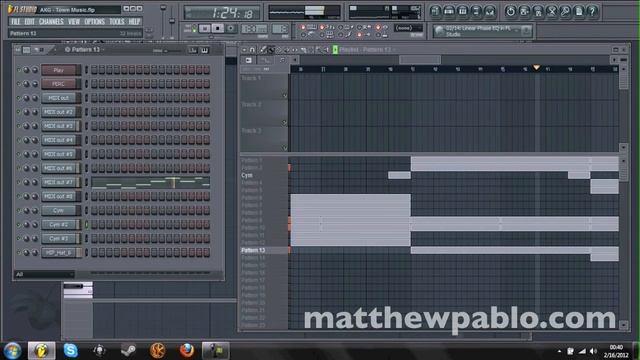Screen dimensions: 640x360
Task: Expand Track 1 options arrow
Action: [x=284, y=96]
